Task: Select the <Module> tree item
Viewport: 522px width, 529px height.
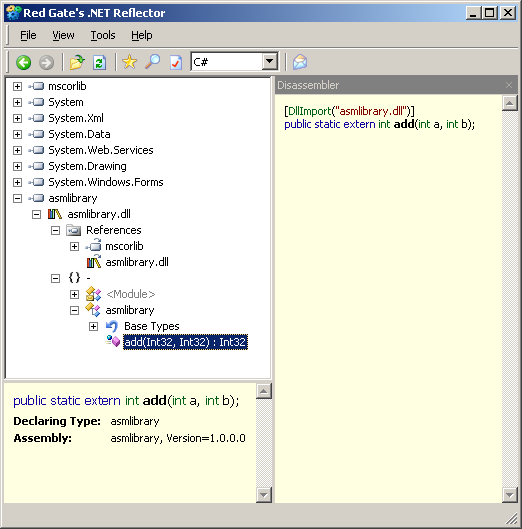Action: pos(131,294)
